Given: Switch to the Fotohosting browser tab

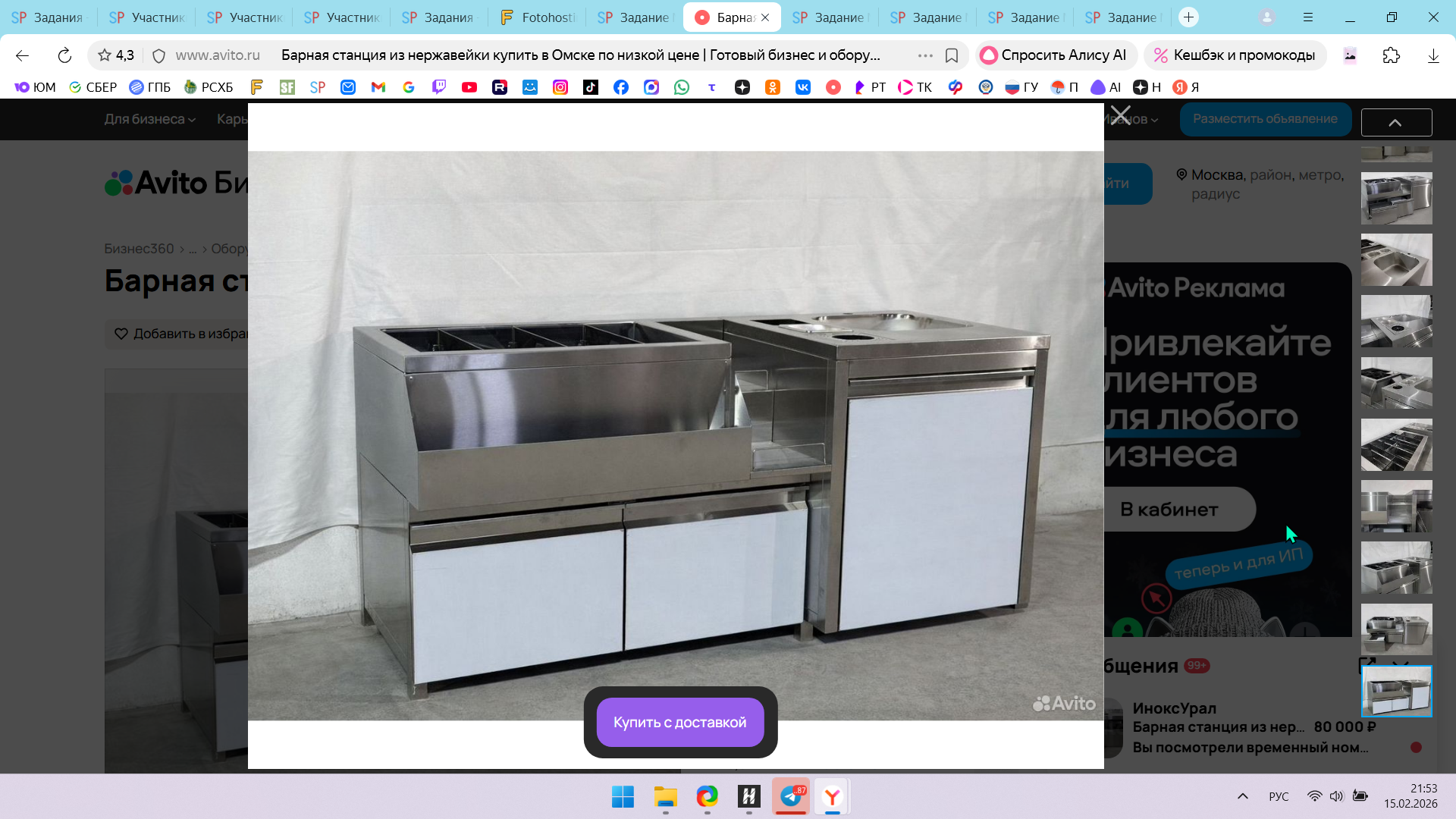Looking at the screenshot, I should (538, 17).
